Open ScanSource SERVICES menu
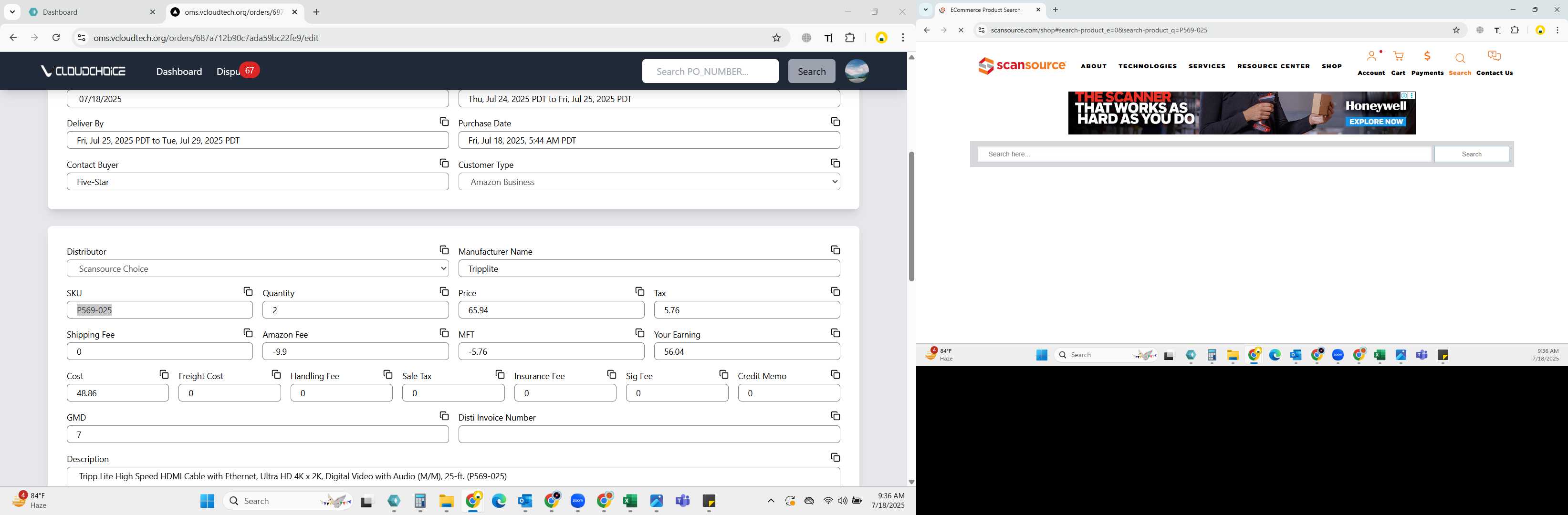The width and height of the screenshot is (1568, 515). [1206, 66]
